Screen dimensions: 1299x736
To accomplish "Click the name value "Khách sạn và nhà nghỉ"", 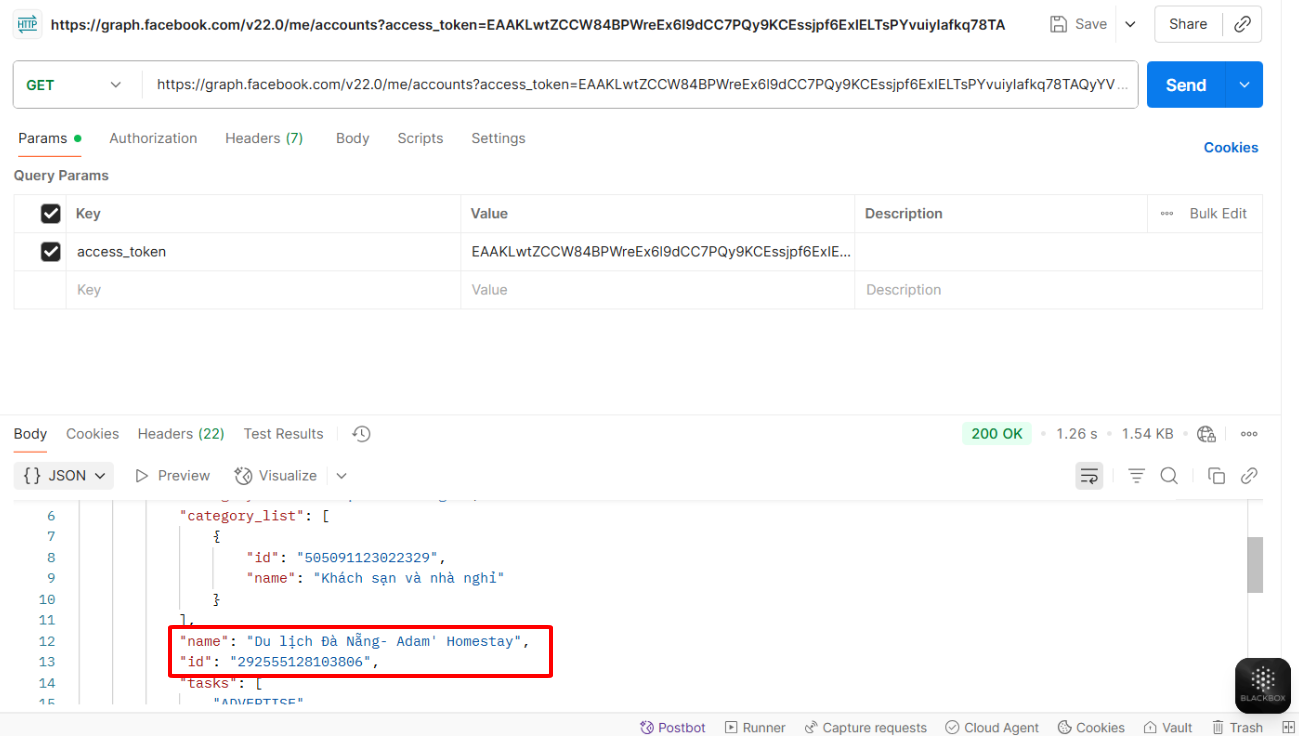I will click(x=409, y=578).
